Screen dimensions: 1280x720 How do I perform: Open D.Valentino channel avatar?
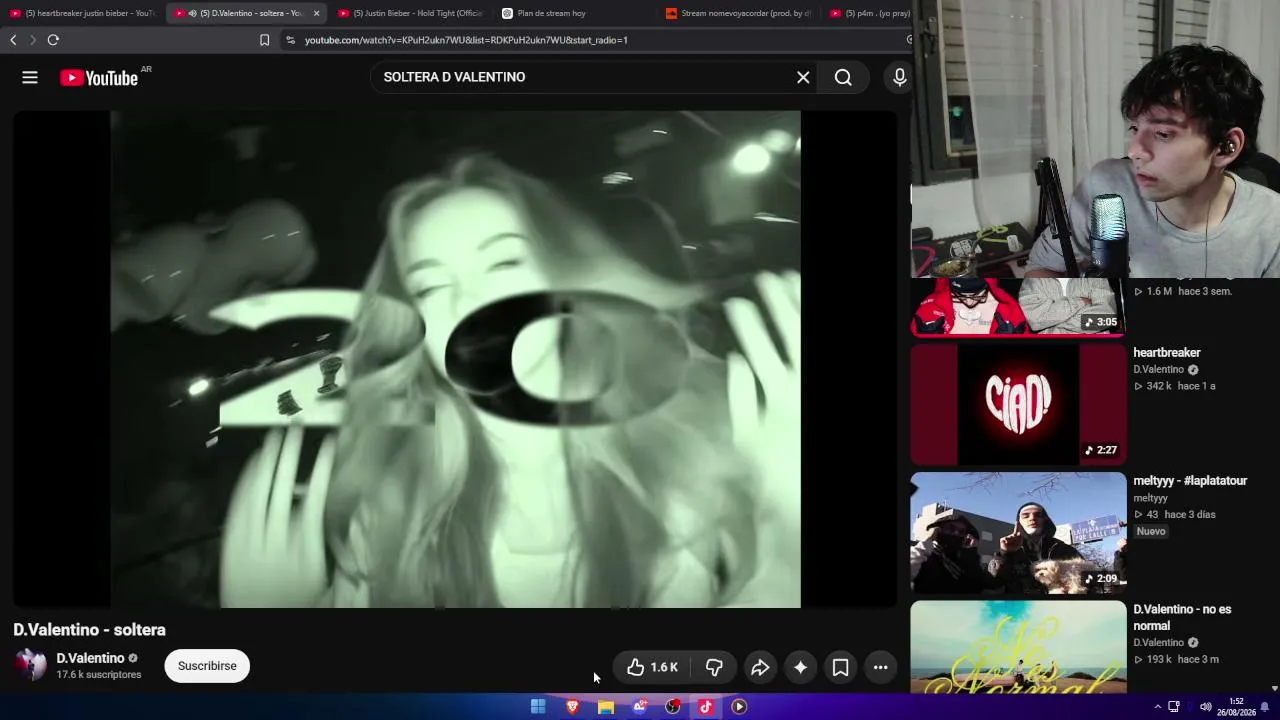30,665
